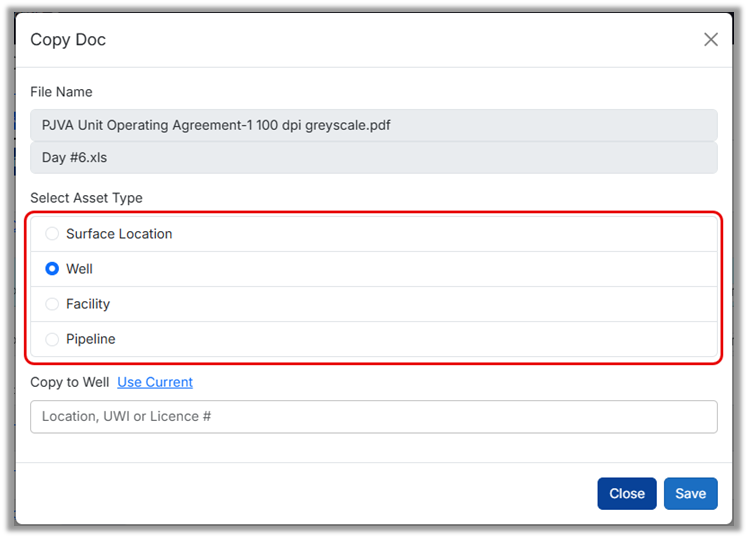Select the Pipeline radio button
The image size is (748, 538).
[x=52, y=339]
